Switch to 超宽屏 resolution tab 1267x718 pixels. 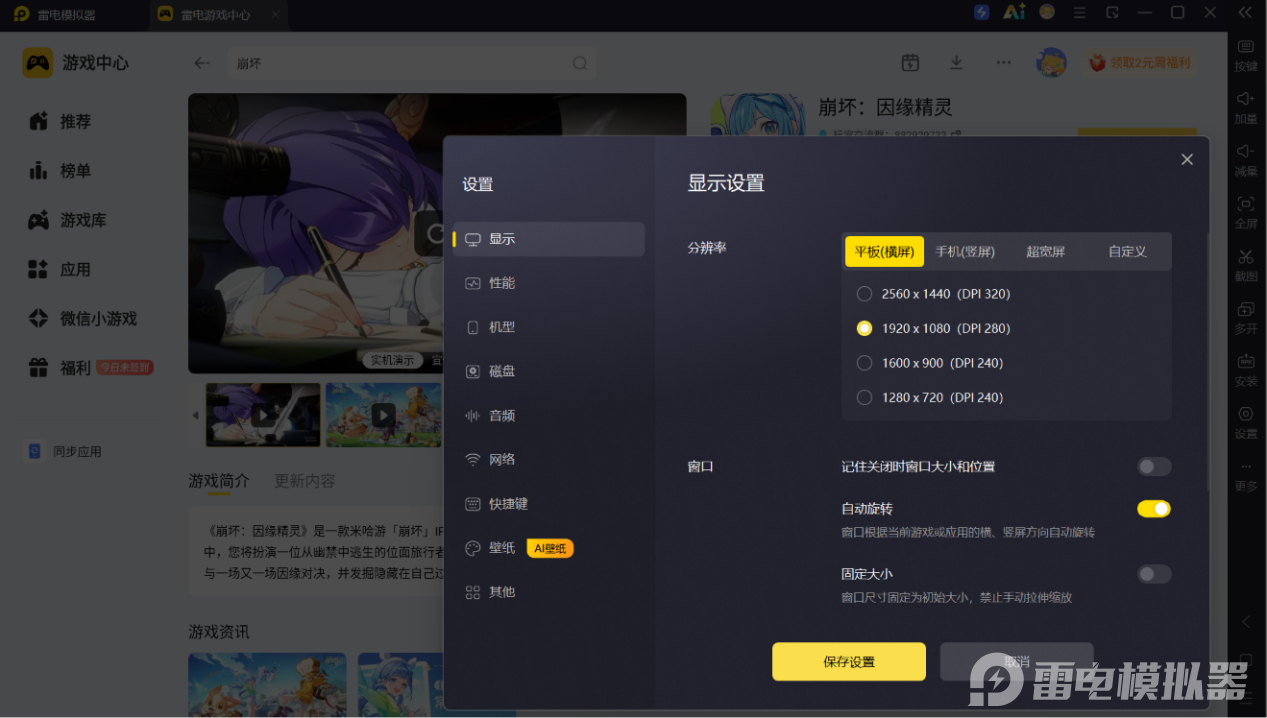click(1046, 252)
